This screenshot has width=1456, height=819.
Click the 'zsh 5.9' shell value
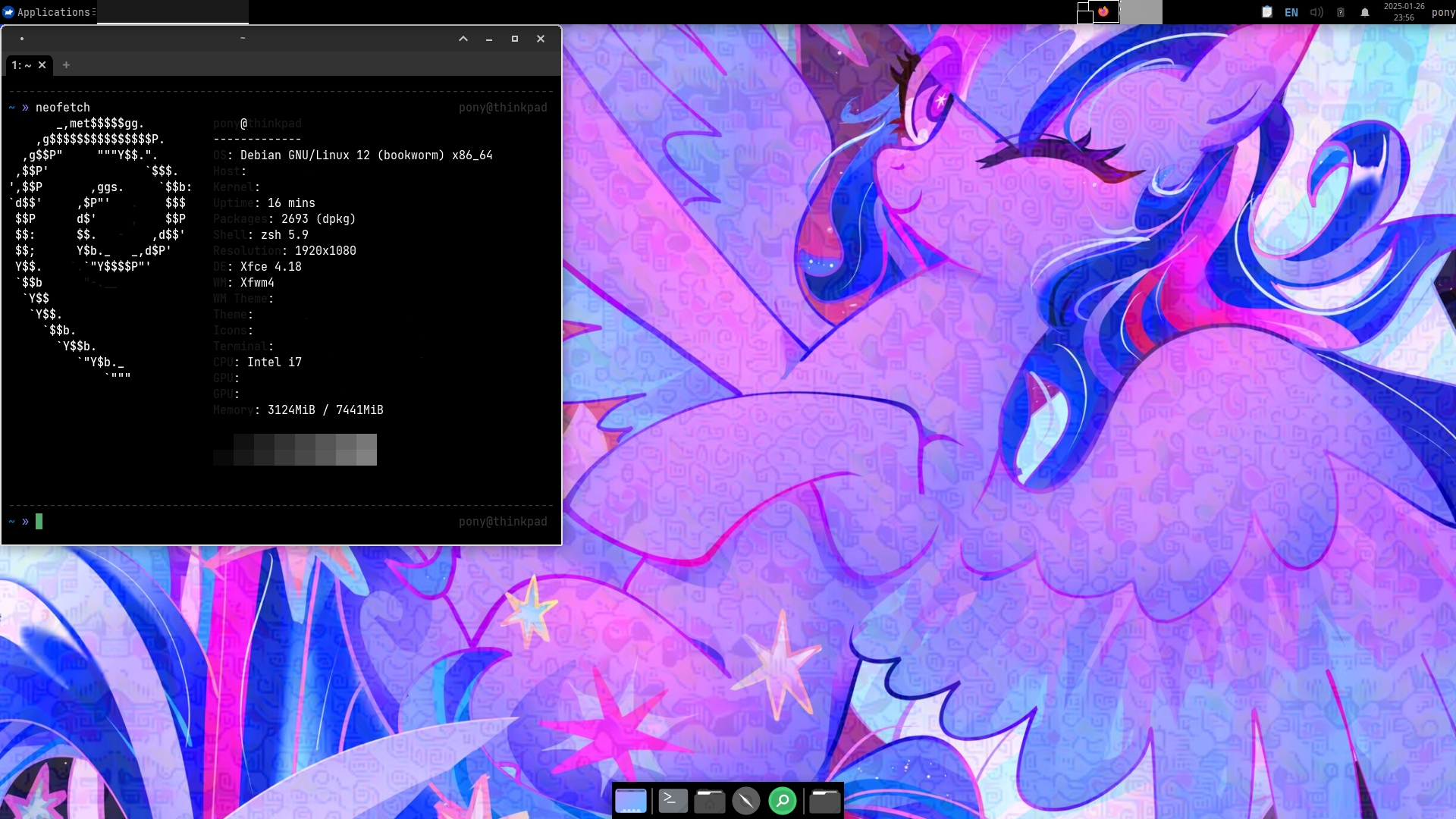pyautogui.click(x=284, y=235)
